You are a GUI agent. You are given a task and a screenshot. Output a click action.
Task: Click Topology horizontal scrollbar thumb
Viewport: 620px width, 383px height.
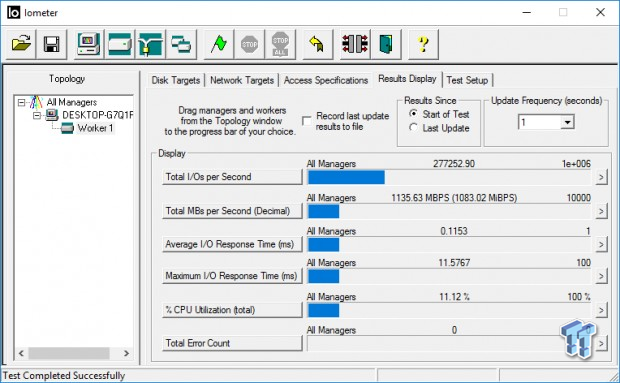[x=69, y=353]
